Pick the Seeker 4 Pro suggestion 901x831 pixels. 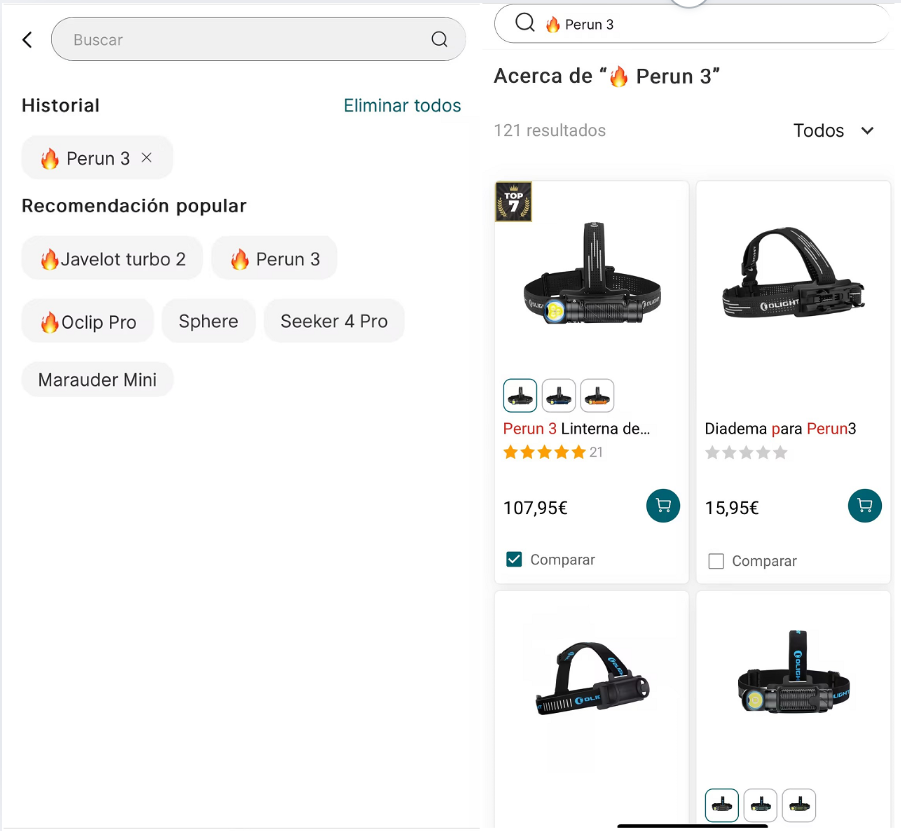333,321
